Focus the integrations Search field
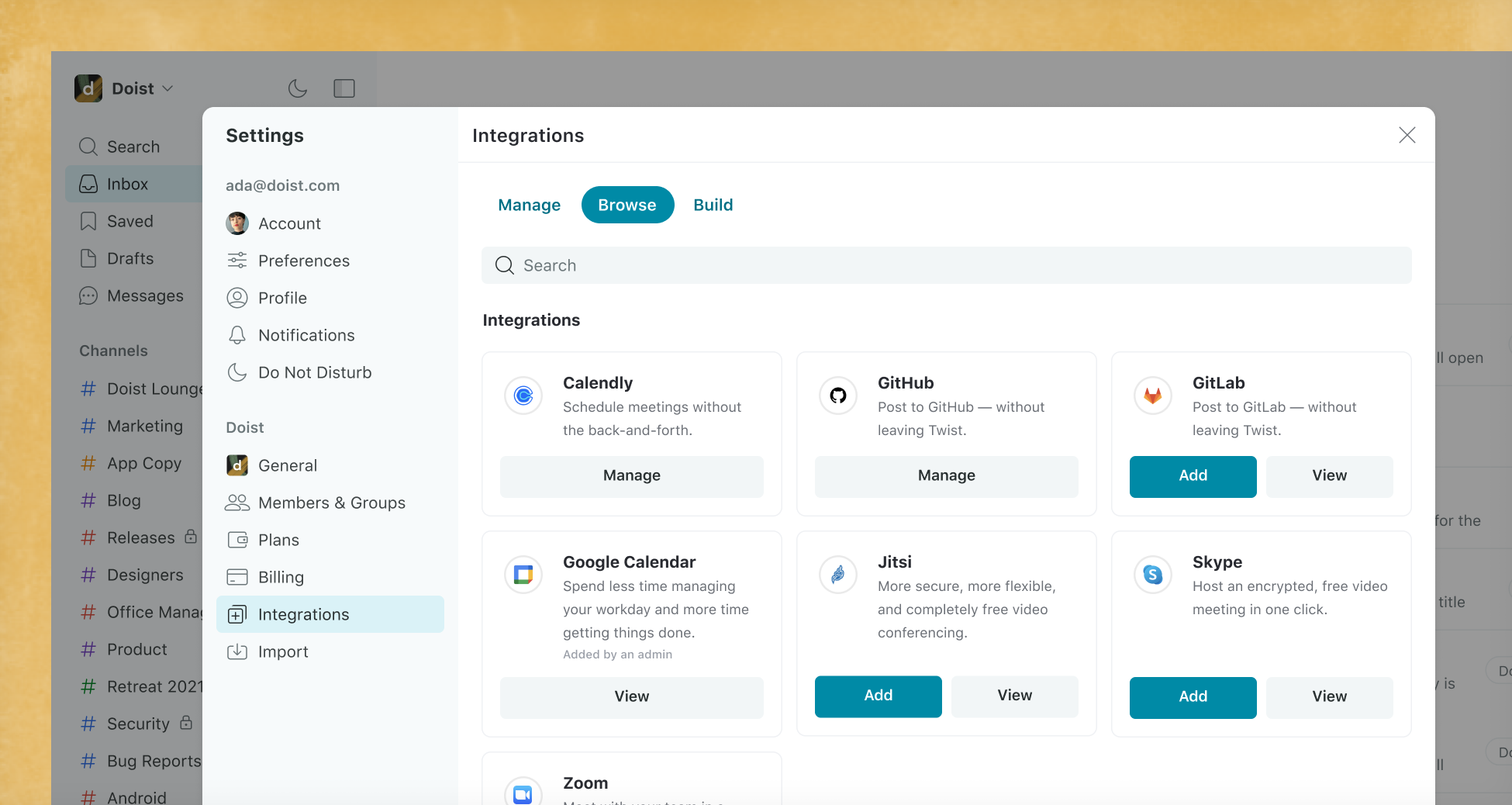Image resolution: width=1512 pixels, height=805 pixels. click(x=946, y=265)
